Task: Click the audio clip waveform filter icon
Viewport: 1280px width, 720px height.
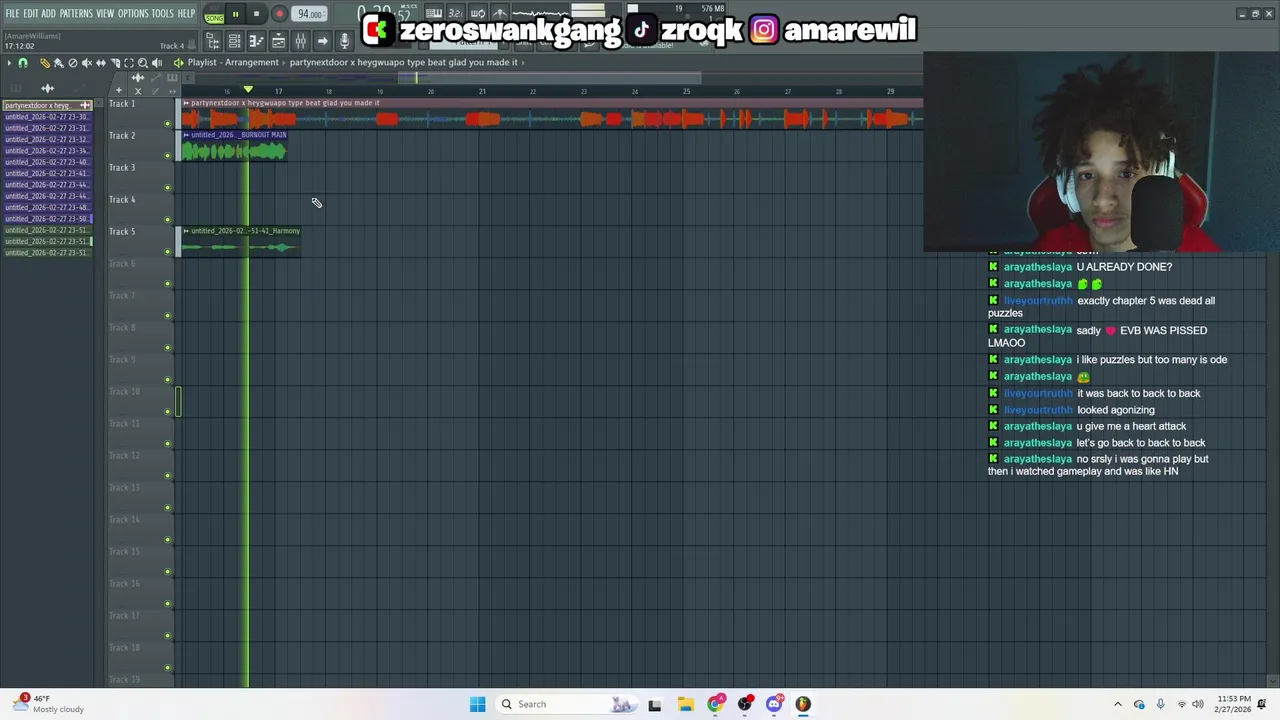Action: (139, 78)
